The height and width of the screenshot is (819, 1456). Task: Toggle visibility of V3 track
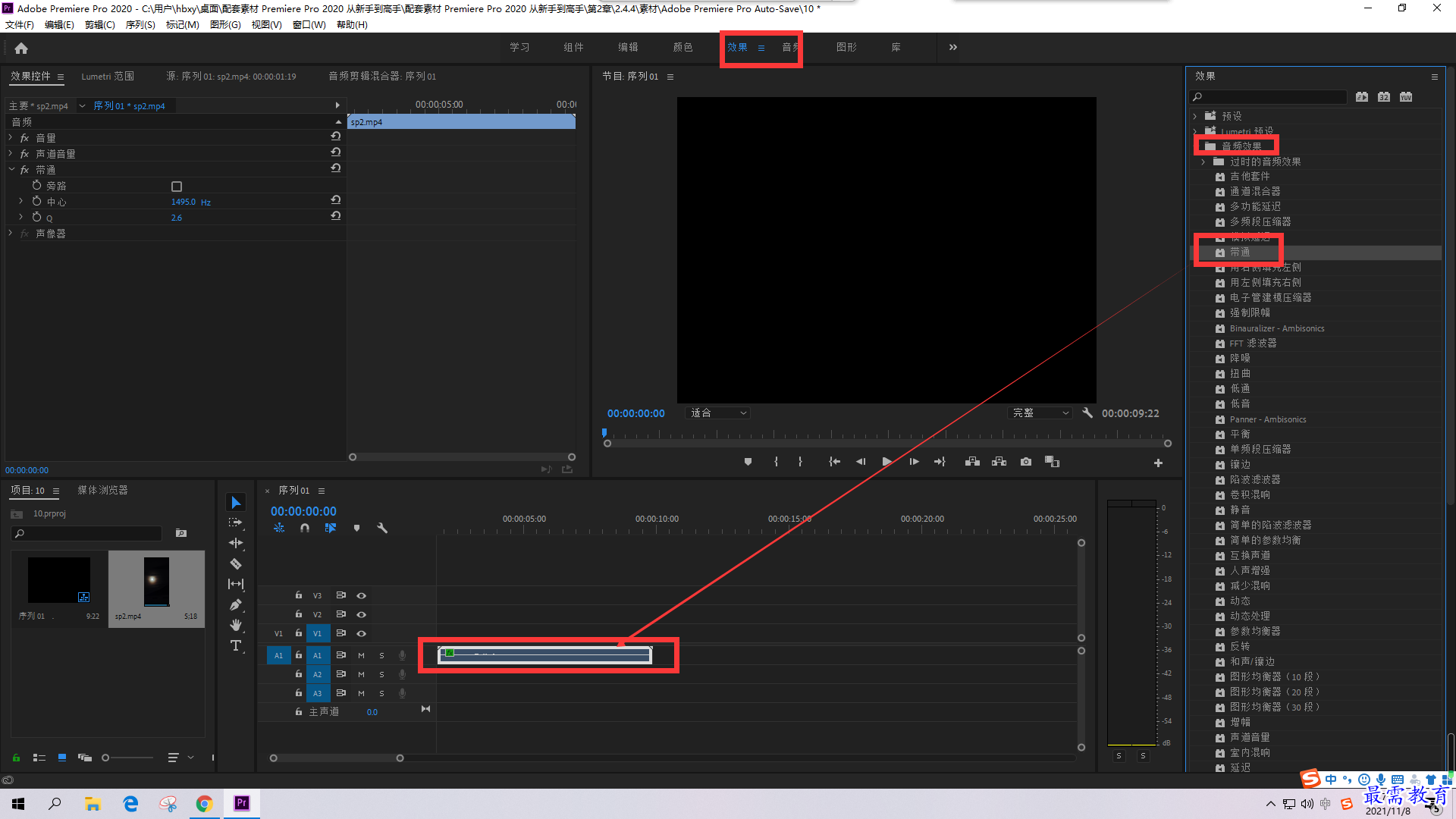click(362, 595)
